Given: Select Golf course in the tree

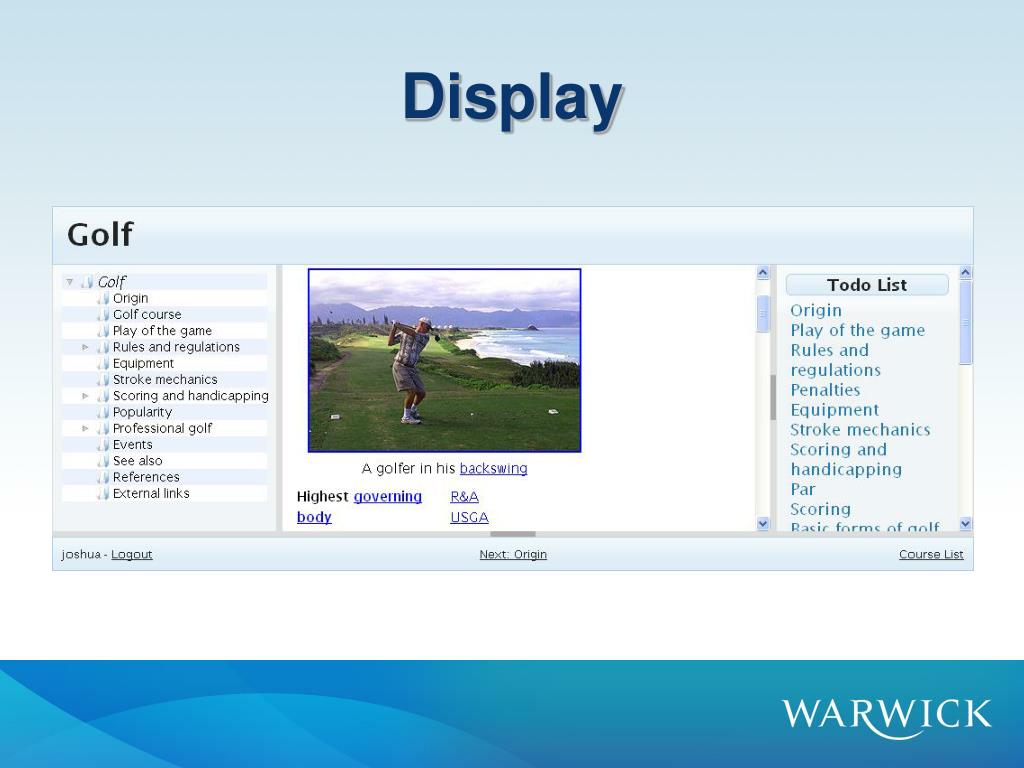Looking at the screenshot, I should tap(147, 315).
